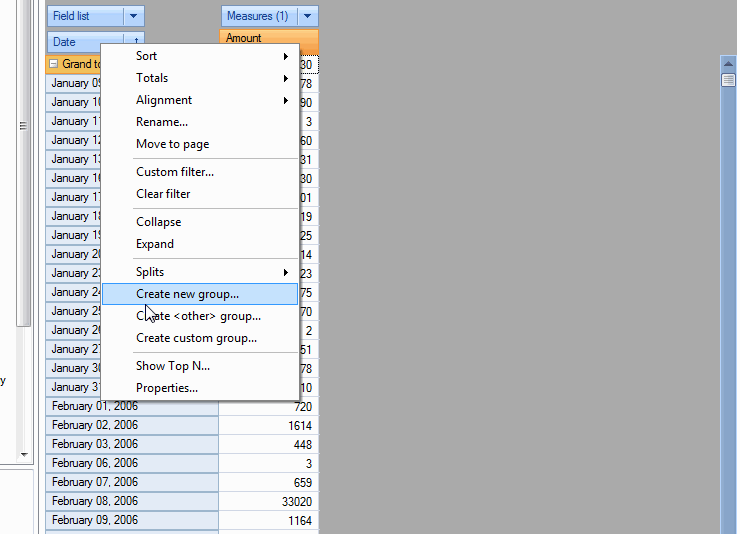Click the Amount column header

pos(268,38)
